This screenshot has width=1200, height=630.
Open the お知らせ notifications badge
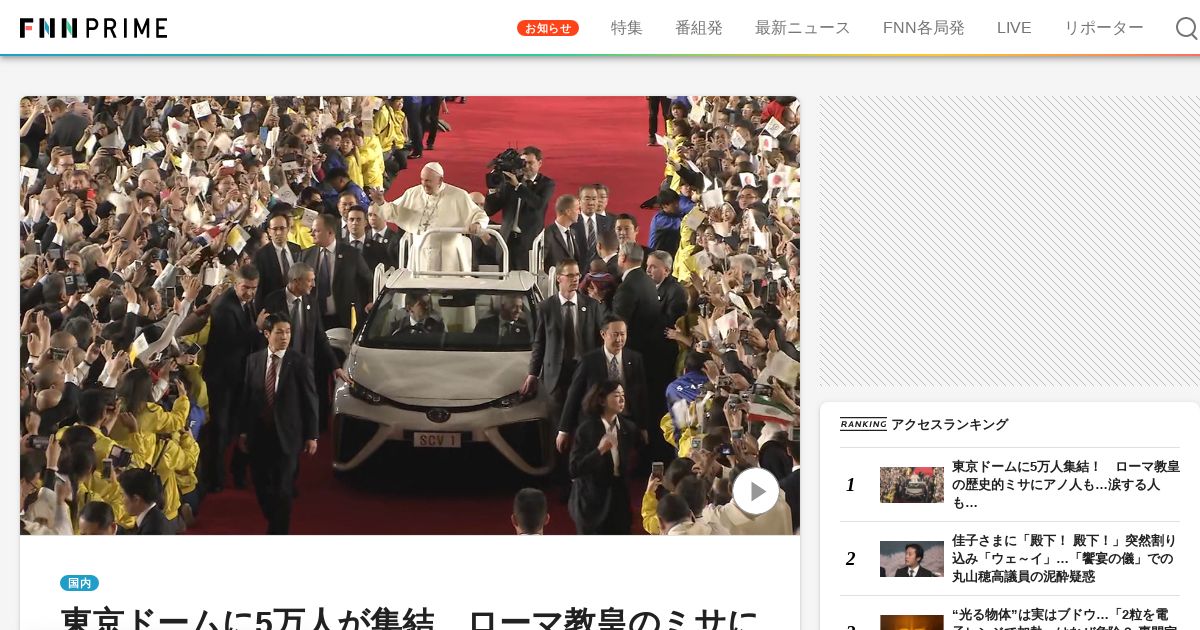point(548,28)
